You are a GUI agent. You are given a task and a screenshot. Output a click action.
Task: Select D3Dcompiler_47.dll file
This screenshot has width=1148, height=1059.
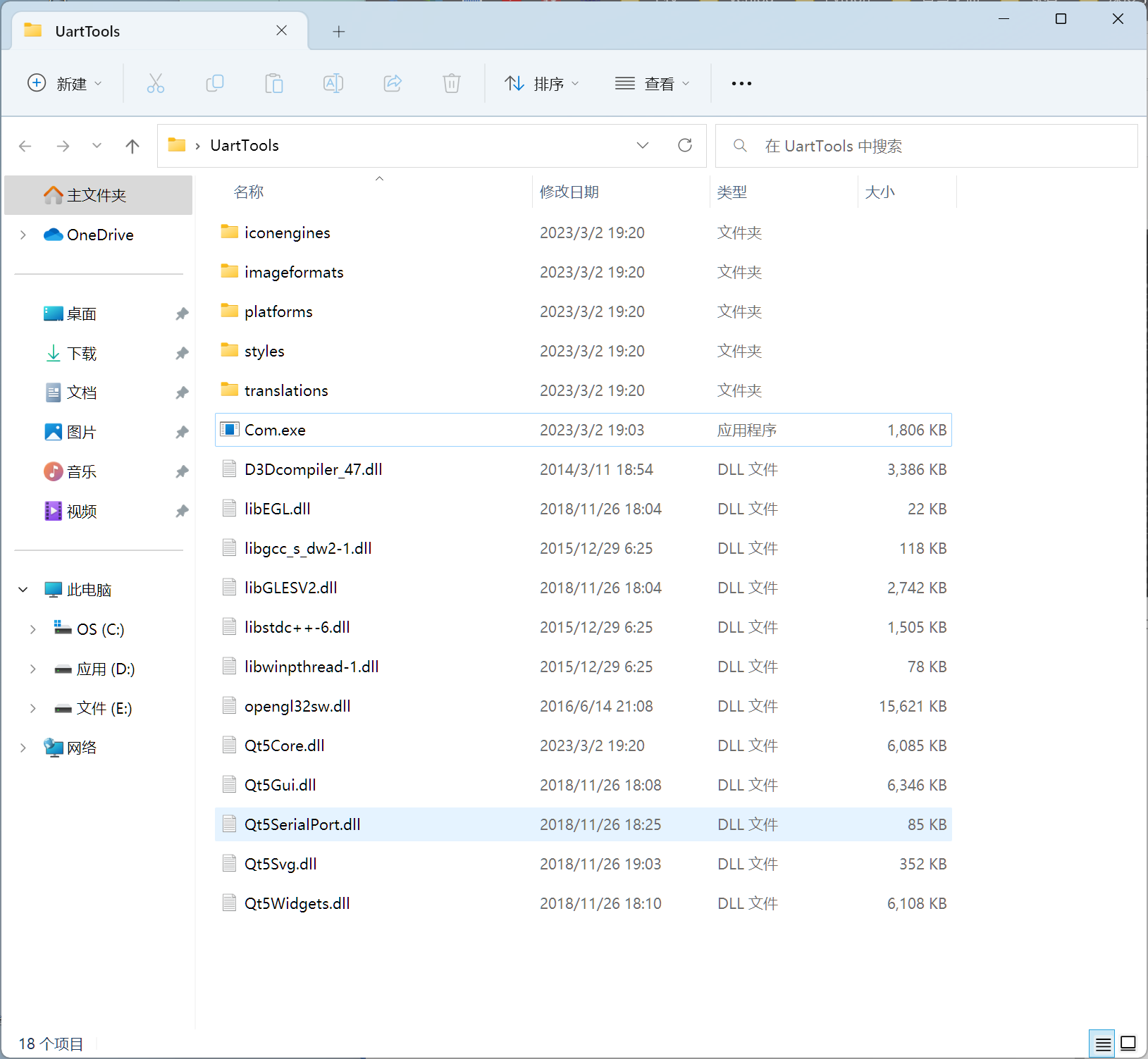pyautogui.click(x=584, y=469)
